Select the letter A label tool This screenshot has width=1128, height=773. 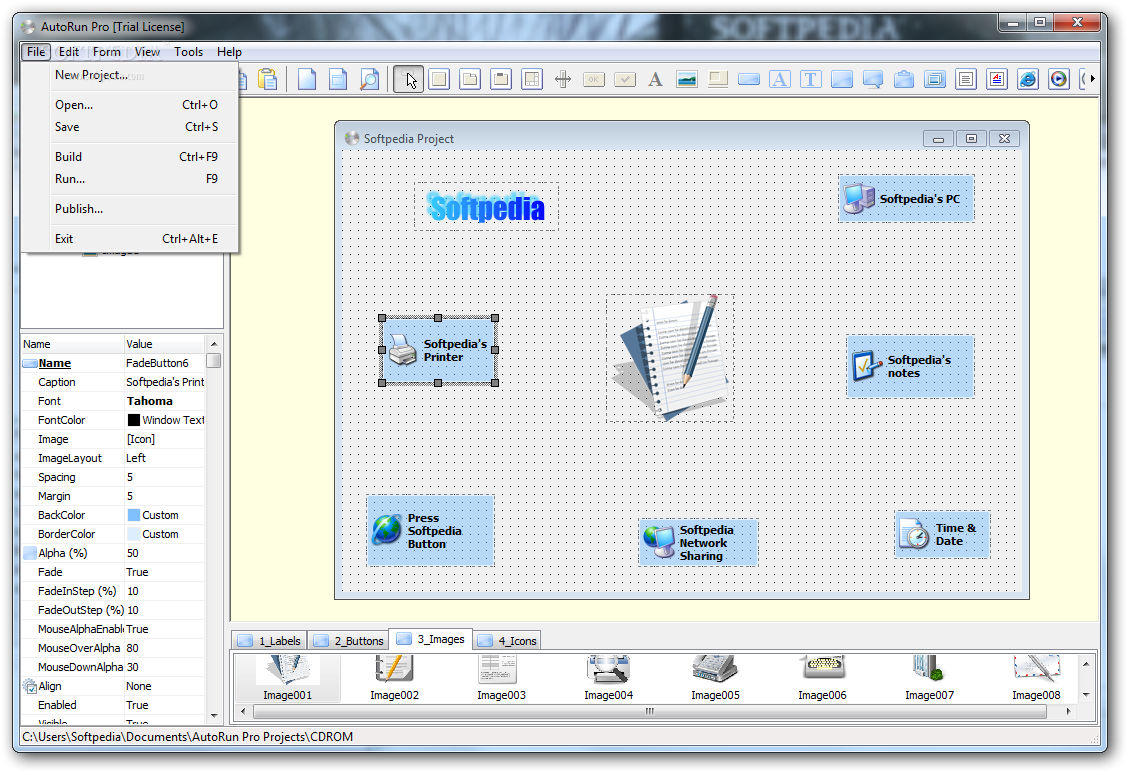pyautogui.click(x=655, y=79)
